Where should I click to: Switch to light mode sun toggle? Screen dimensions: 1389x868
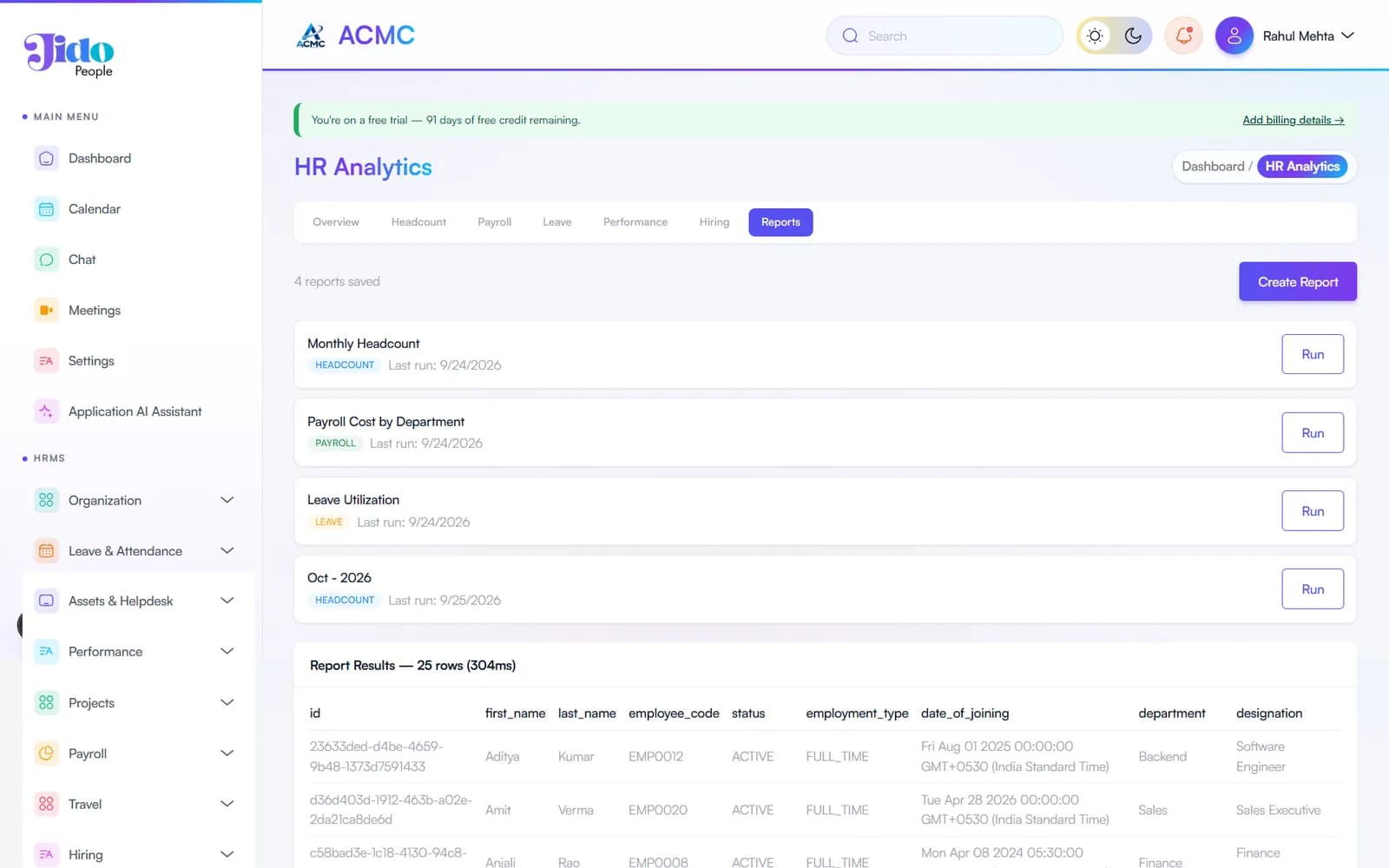(1095, 36)
